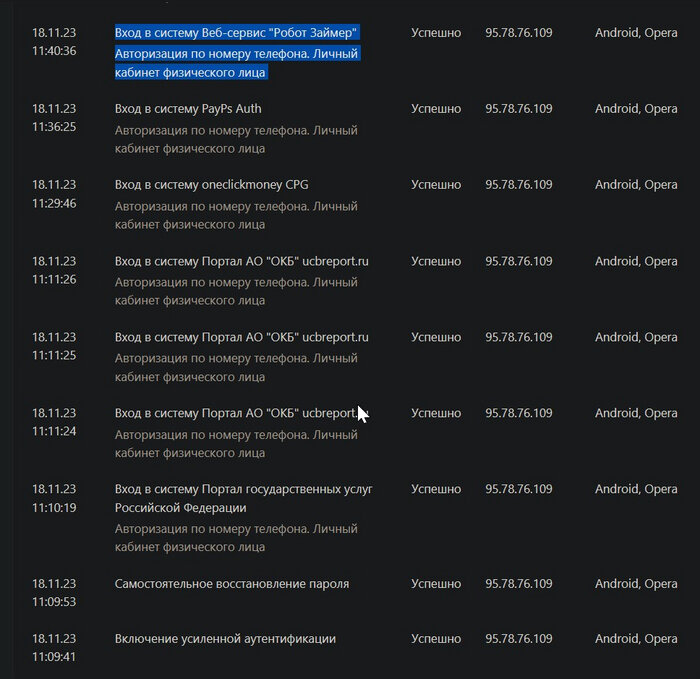Click IP 95.78.76.109 in the Робот Займер row
700x679 pixels.
coord(519,33)
